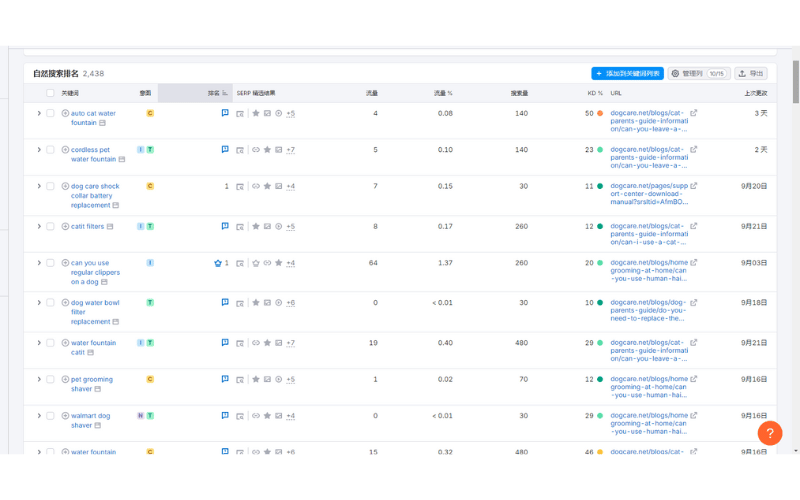Sort table by 流量 column header
800x500 pixels.
[x=371, y=93]
